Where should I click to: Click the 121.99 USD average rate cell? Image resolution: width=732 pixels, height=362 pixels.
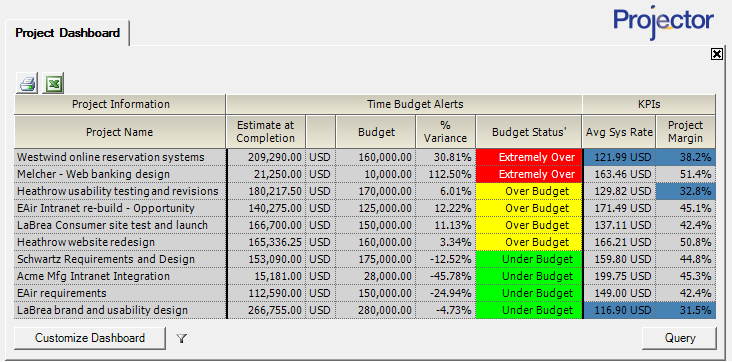[619, 157]
